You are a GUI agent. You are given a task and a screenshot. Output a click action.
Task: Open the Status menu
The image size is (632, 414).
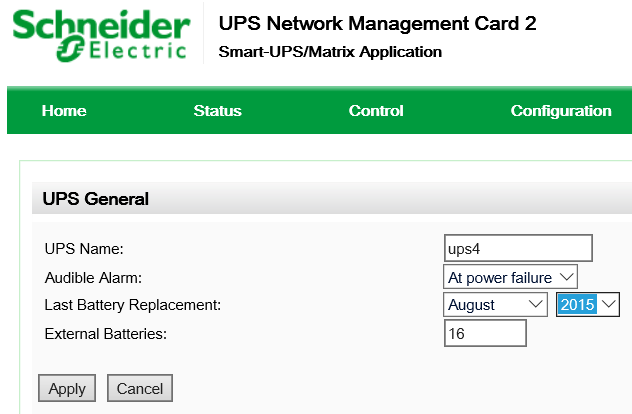pyautogui.click(x=217, y=111)
